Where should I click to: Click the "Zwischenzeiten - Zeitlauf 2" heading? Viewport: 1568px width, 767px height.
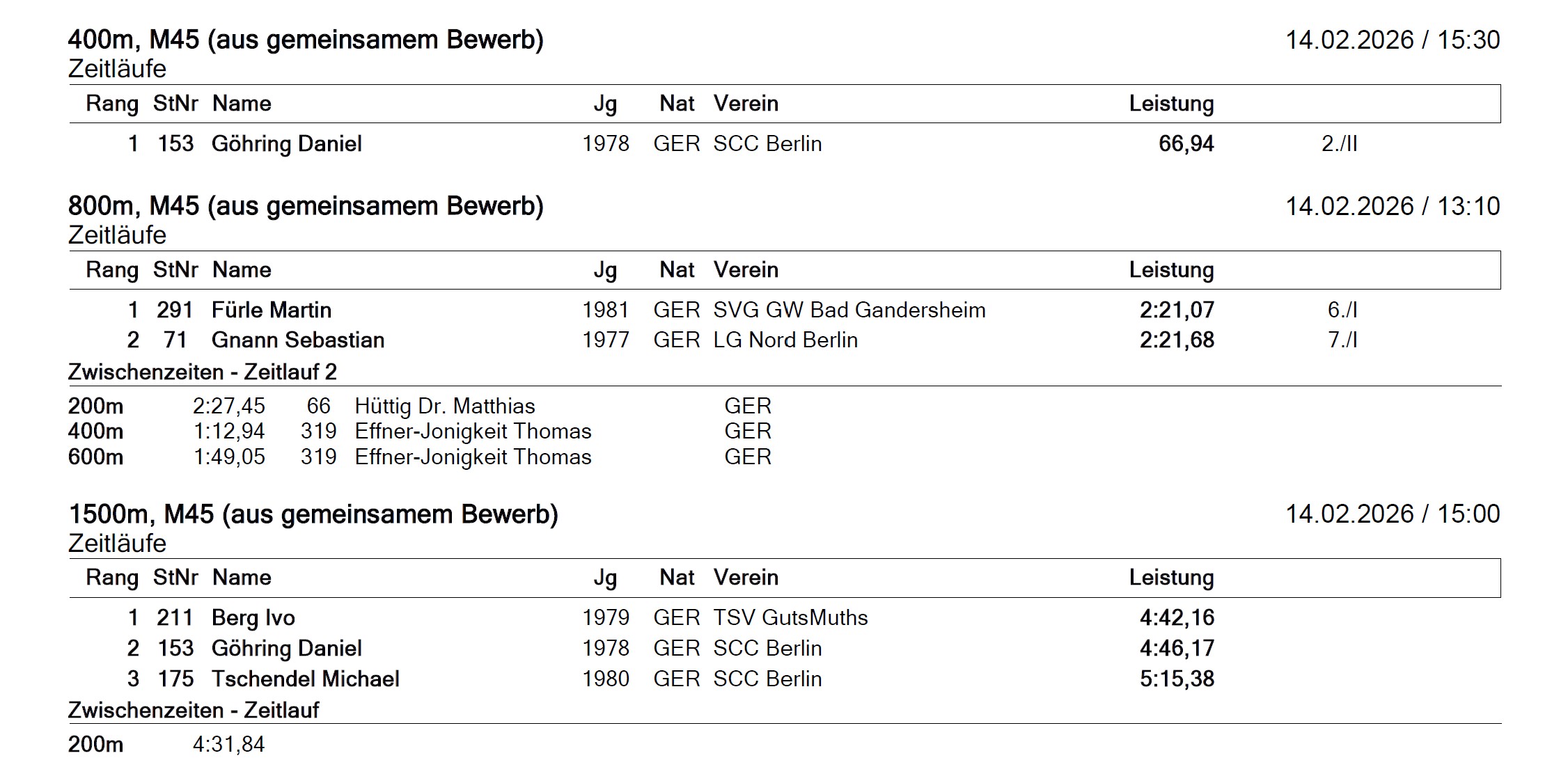(x=202, y=372)
